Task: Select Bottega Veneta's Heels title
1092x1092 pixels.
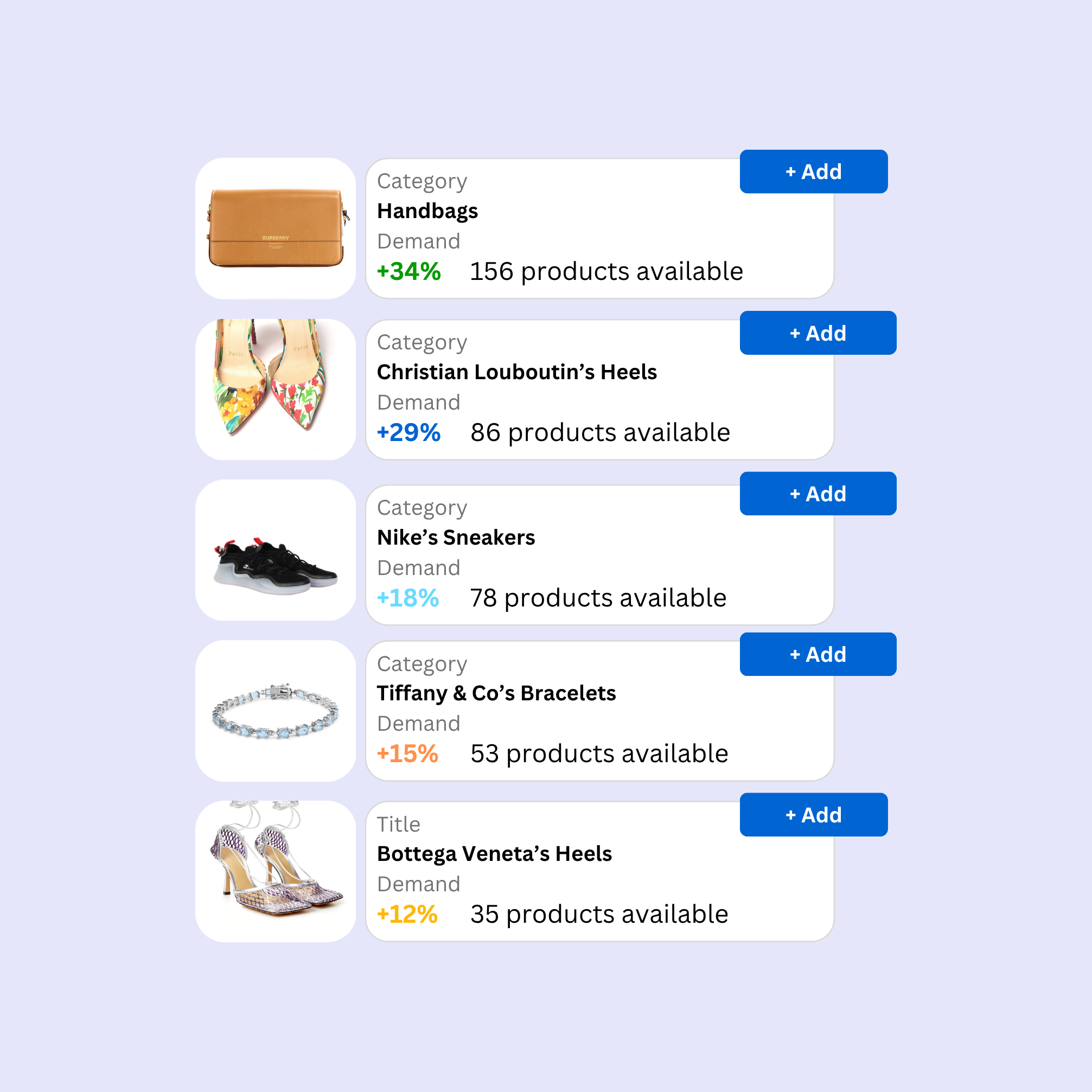Action: [x=494, y=854]
